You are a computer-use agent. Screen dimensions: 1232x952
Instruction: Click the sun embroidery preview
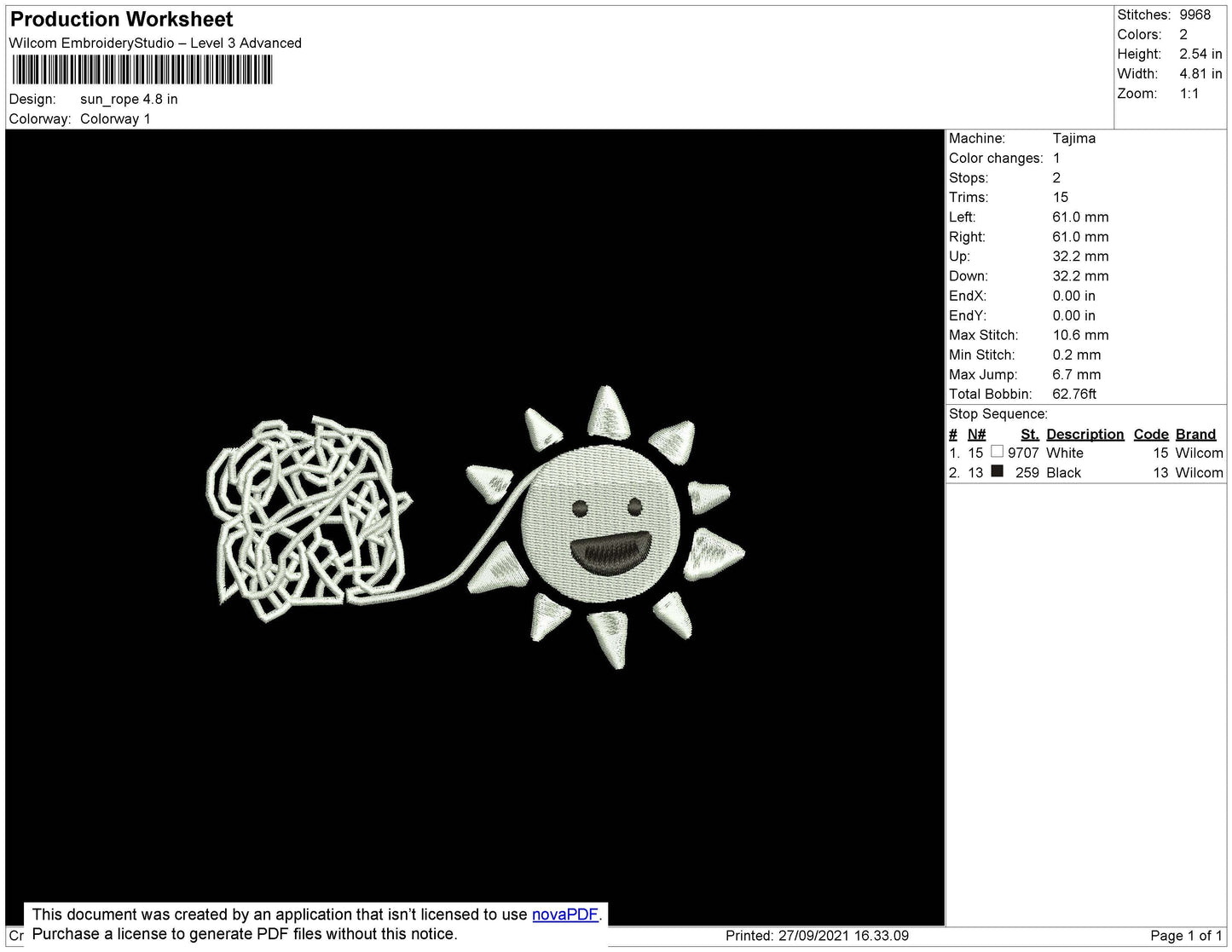[x=605, y=527]
